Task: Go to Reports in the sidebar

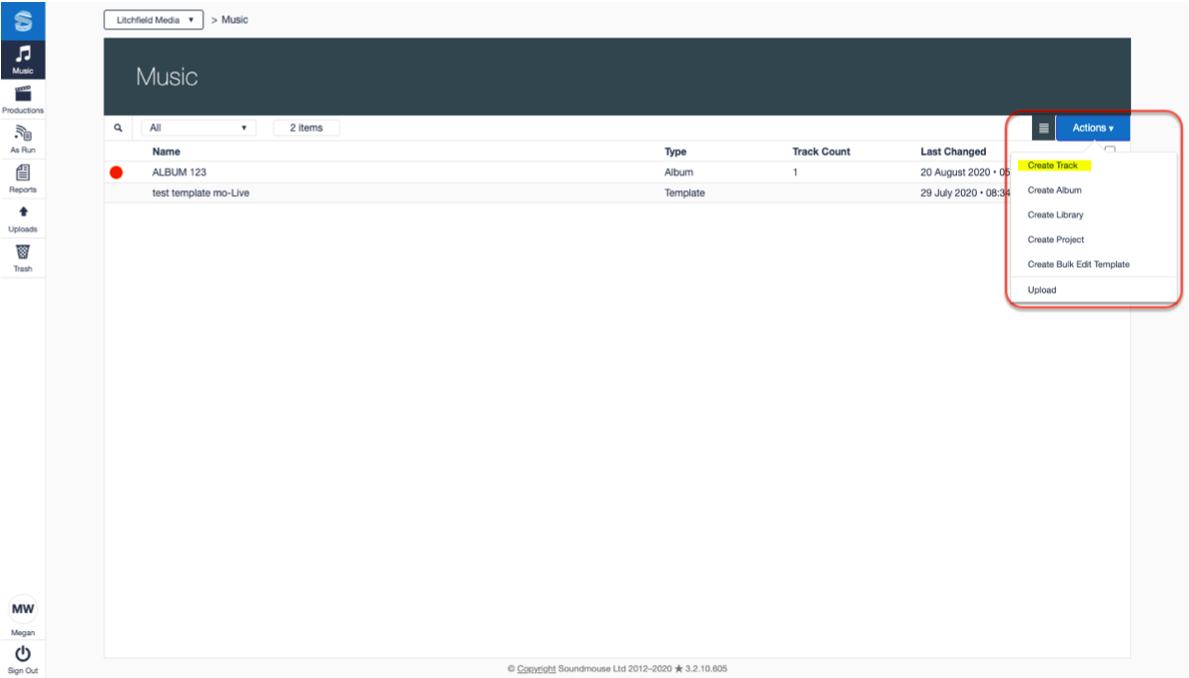Action: pyautogui.click(x=23, y=179)
